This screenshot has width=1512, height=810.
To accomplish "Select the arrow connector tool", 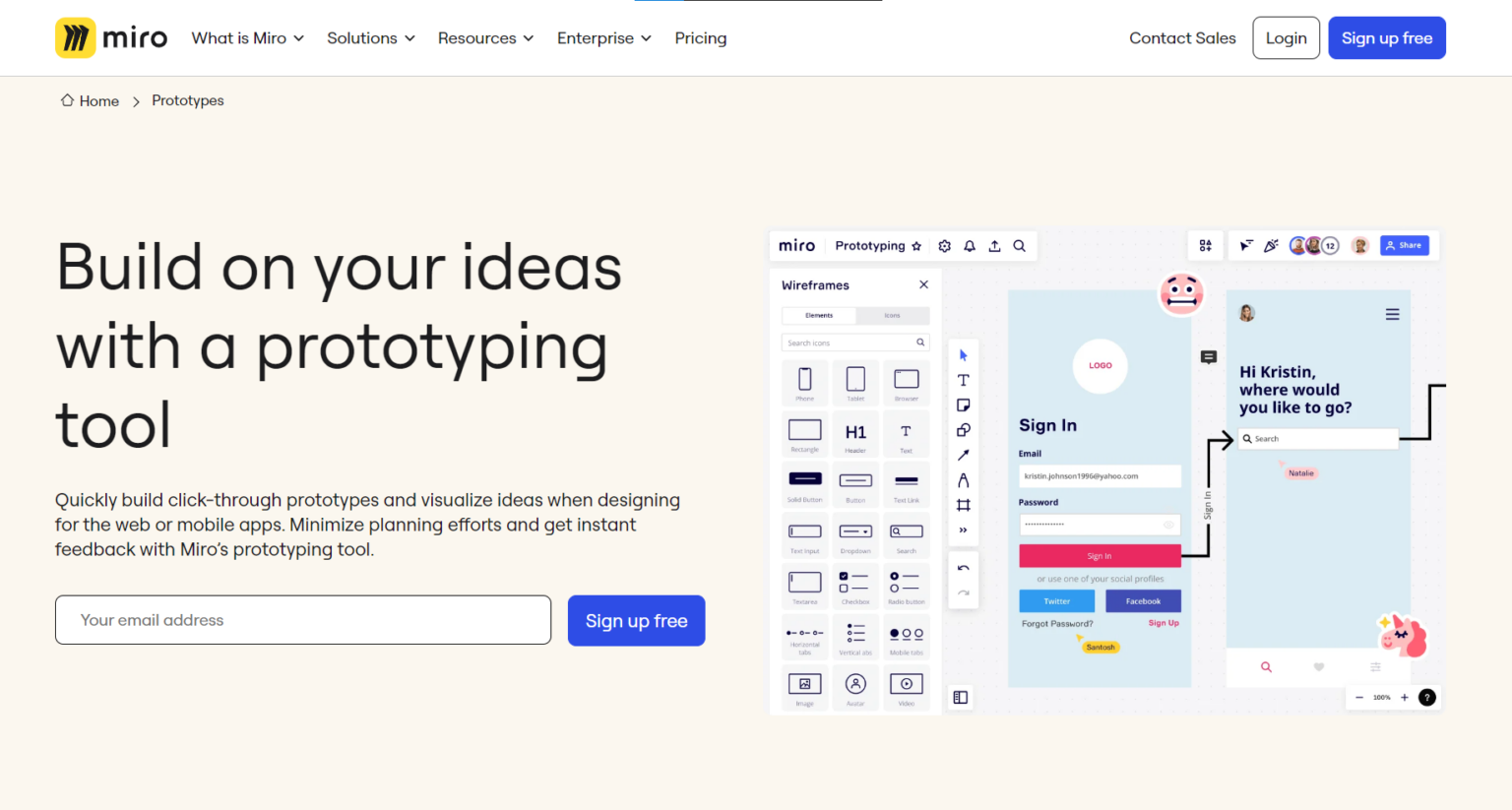I will click(x=963, y=455).
